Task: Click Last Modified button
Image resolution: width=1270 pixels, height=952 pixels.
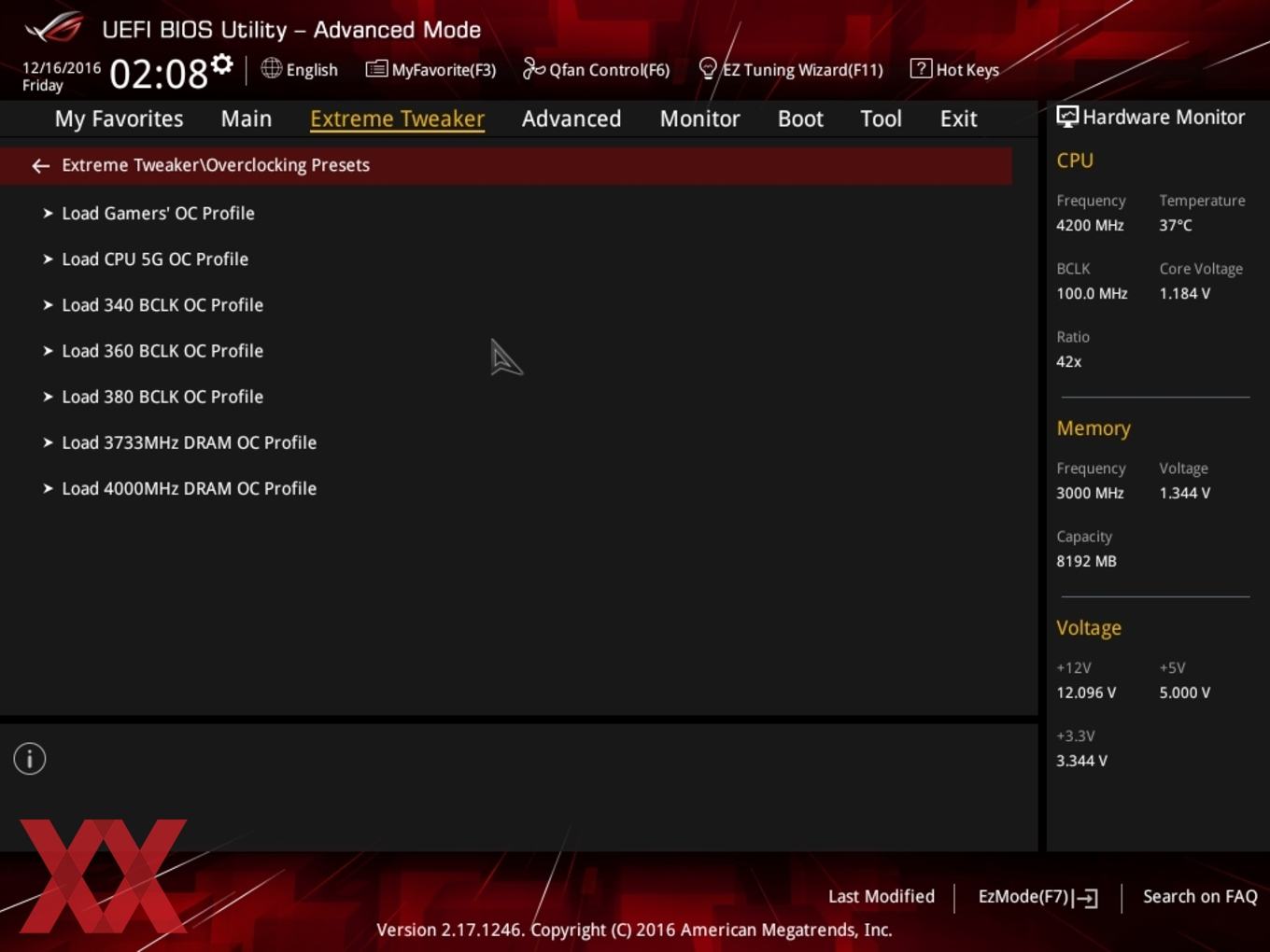Action: click(x=882, y=896)
